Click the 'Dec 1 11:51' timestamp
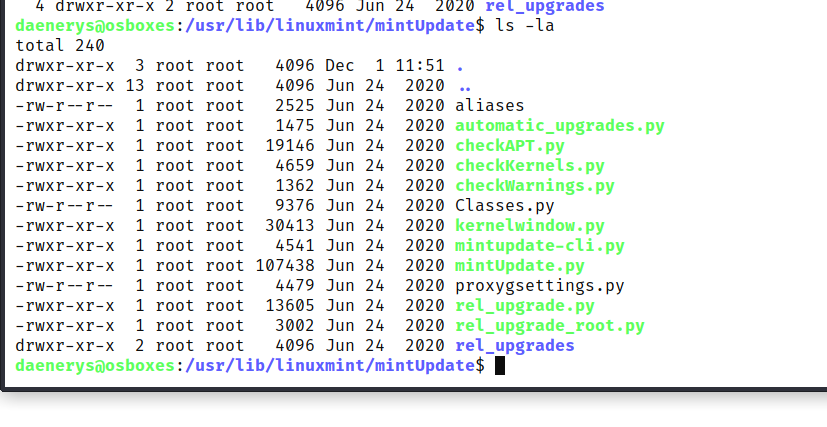The image size is (827, 427). pos(385,66)
